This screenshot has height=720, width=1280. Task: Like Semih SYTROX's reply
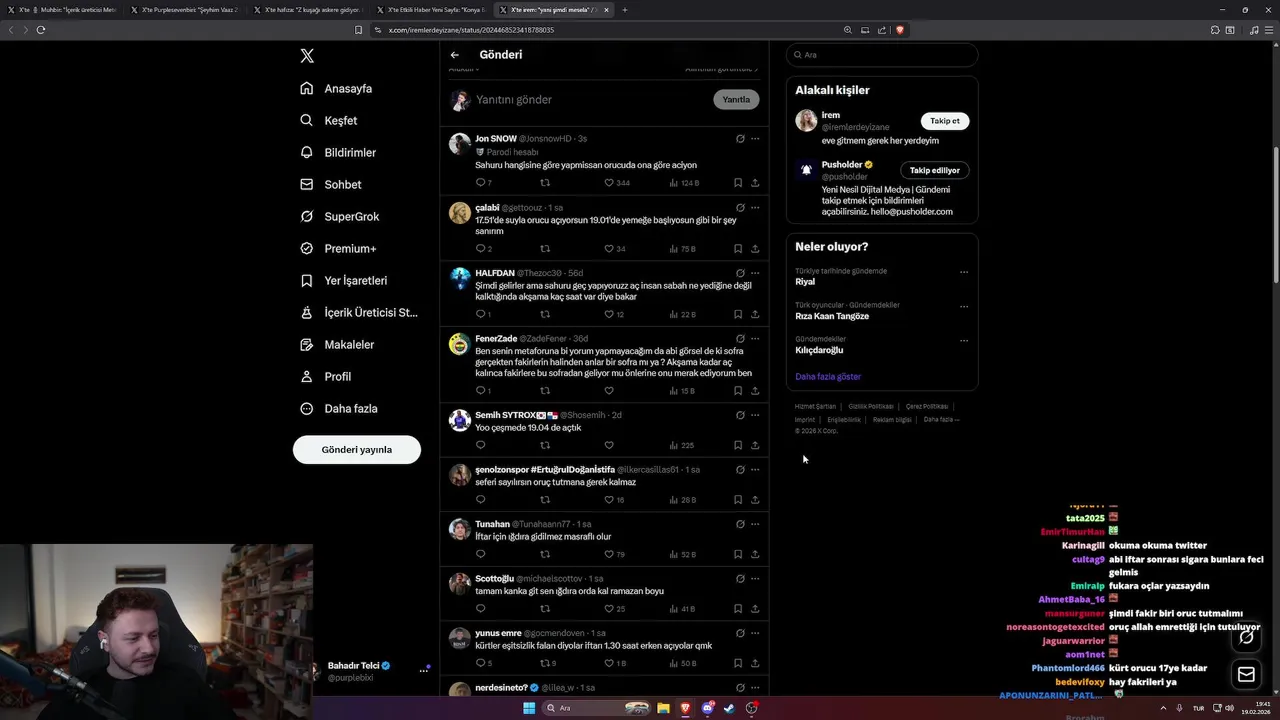tap(609, 445)
